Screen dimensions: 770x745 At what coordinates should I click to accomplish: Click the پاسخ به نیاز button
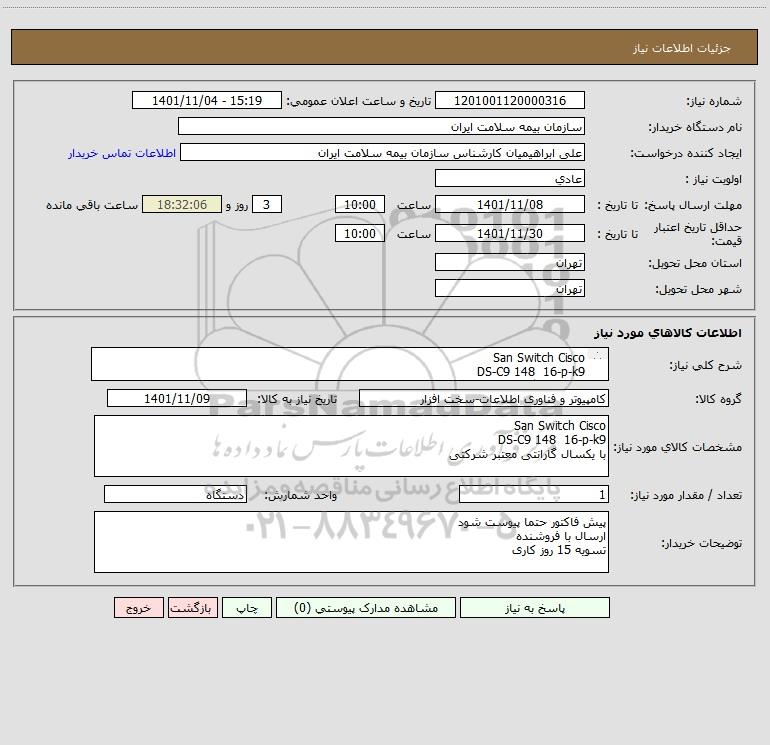[534, 607]
